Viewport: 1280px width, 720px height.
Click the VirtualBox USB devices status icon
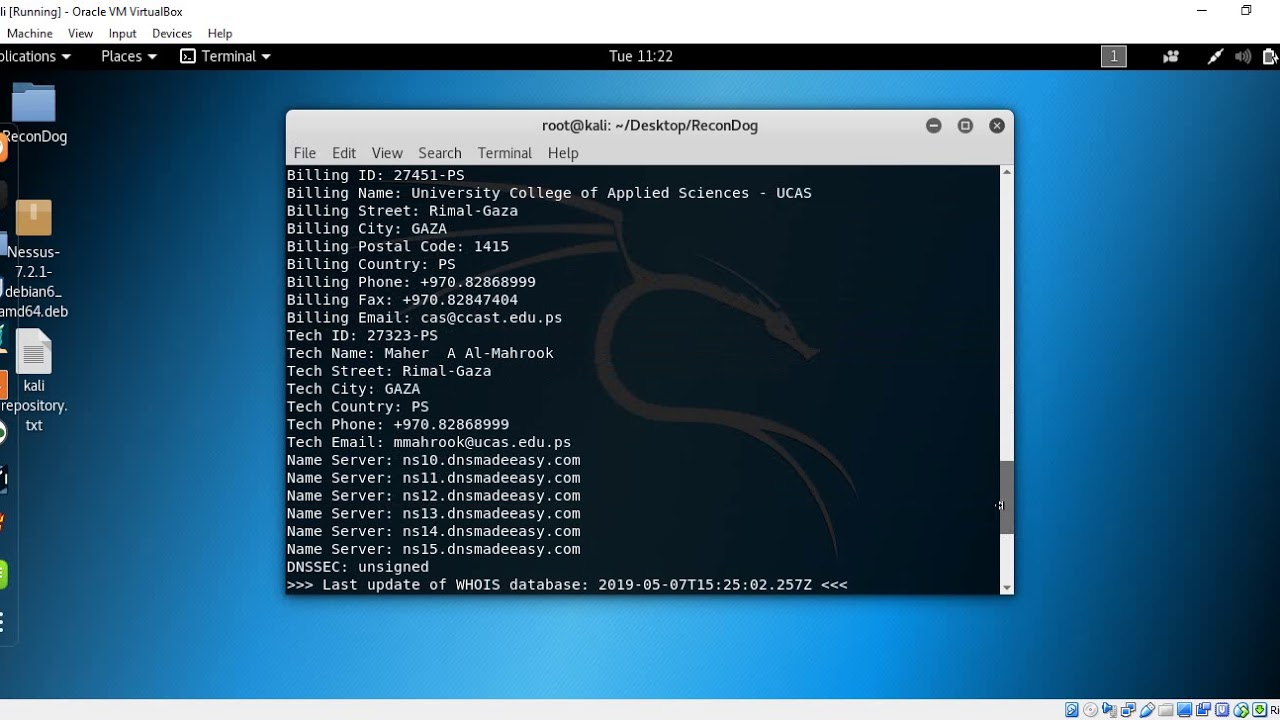tap(1147, 710)
